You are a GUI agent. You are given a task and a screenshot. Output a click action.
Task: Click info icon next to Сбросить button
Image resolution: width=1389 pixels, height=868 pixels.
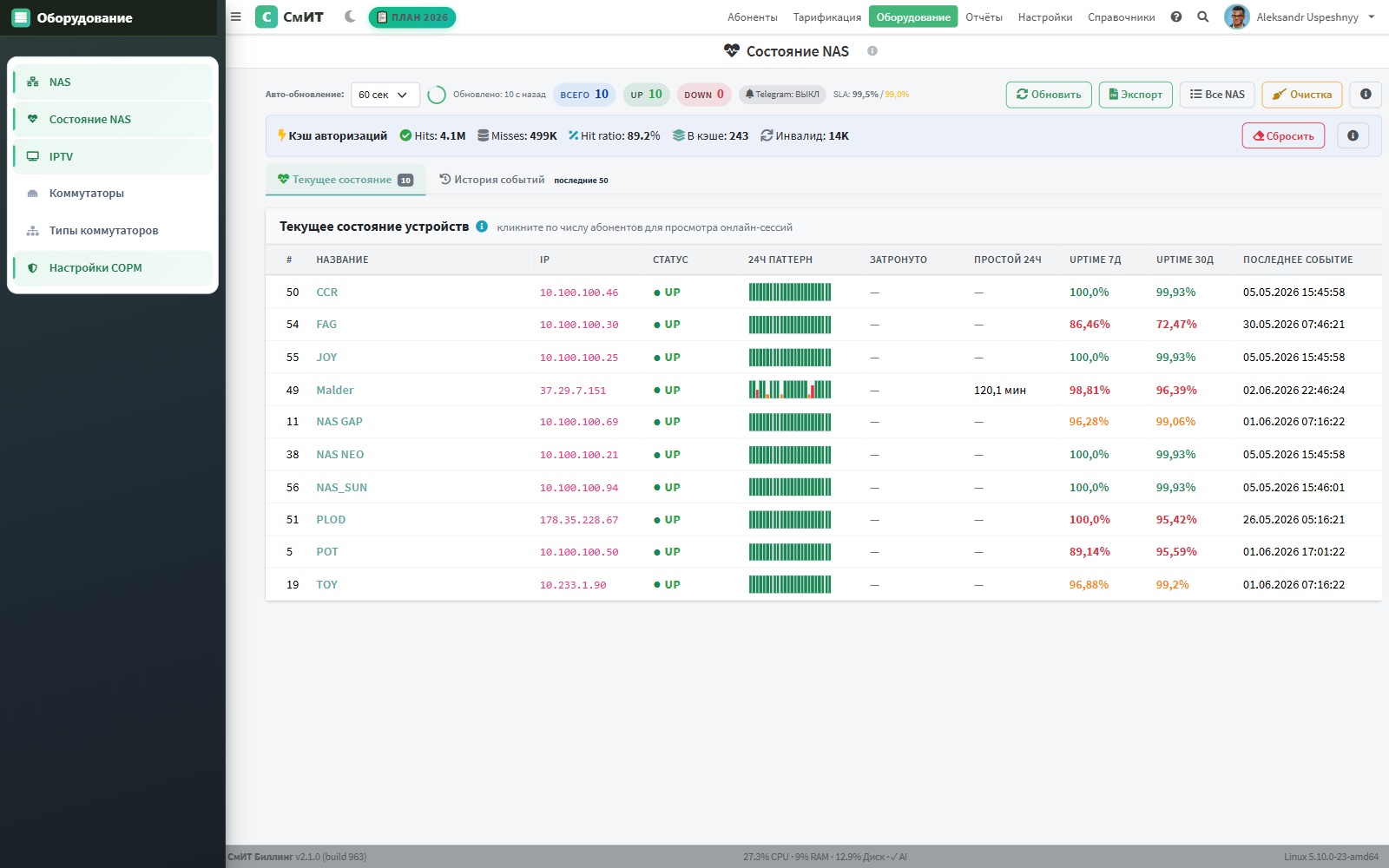(x=1353, y=135)
